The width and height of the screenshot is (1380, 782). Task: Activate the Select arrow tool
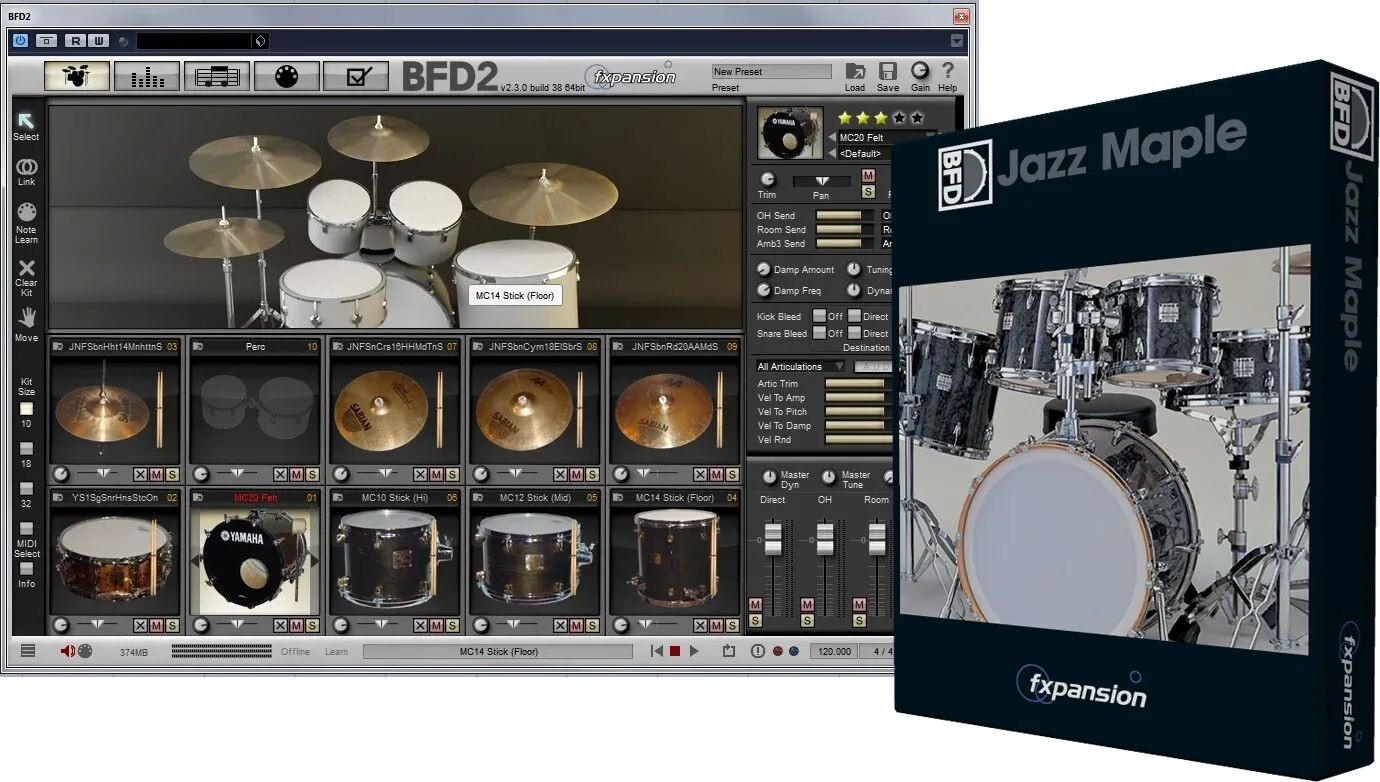pyautogui.click(x=26, y=121)
